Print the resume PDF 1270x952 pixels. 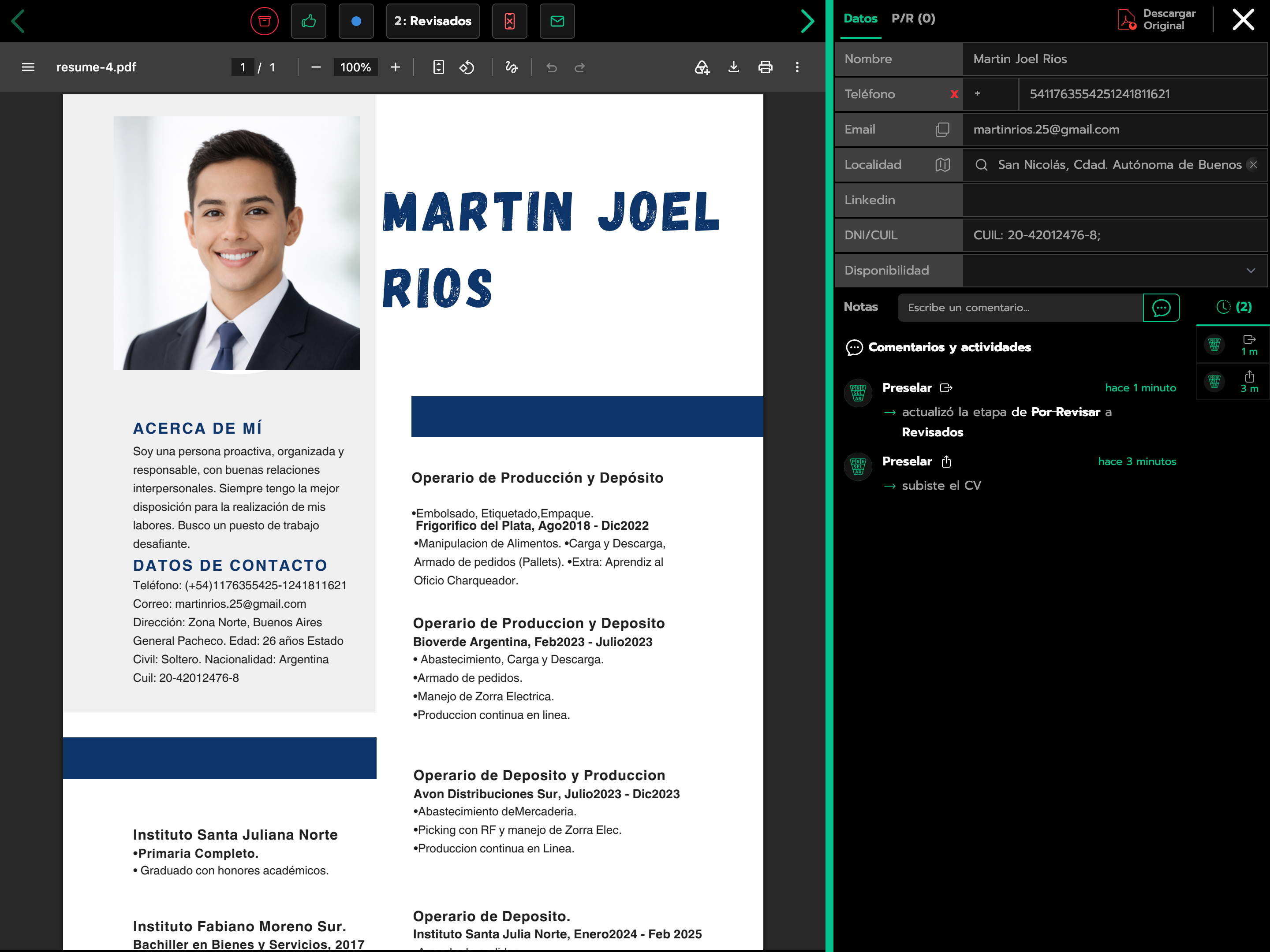click(x=766, y=67)
